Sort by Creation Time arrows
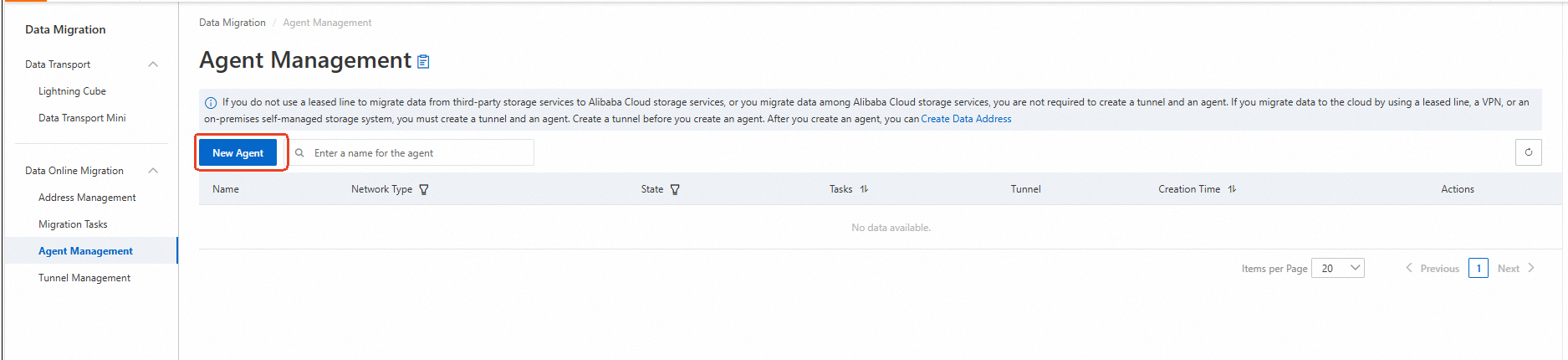Viewport: 1568px width, 360px height. (x=1232, y=189)
